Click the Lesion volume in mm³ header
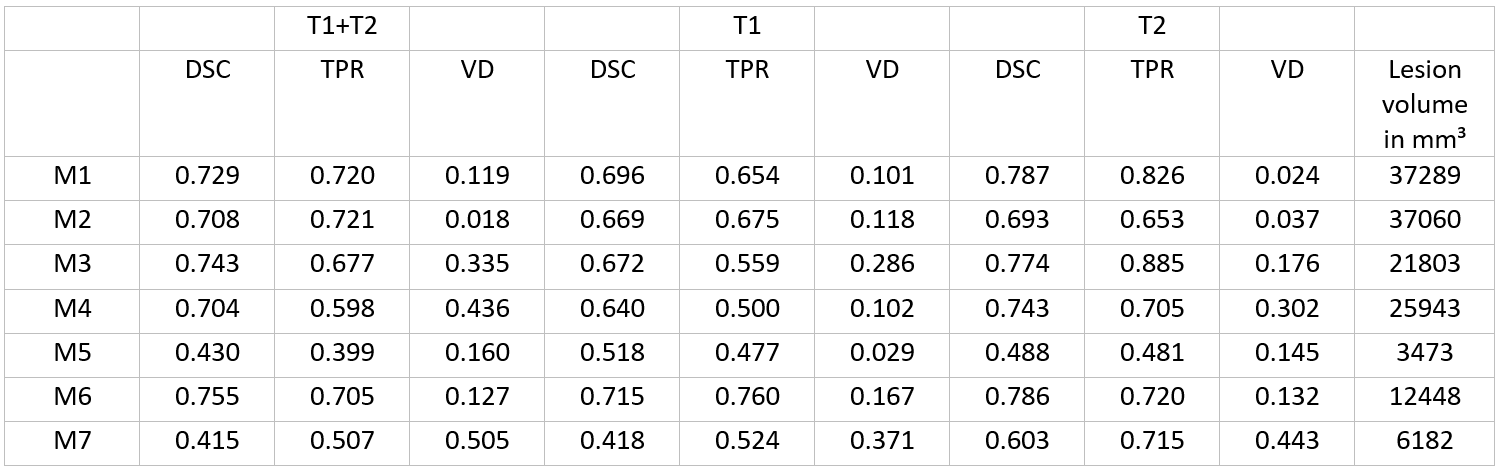Image resolution: width=1498 pixels, height=470 pixels. (x=1425, y=104)
